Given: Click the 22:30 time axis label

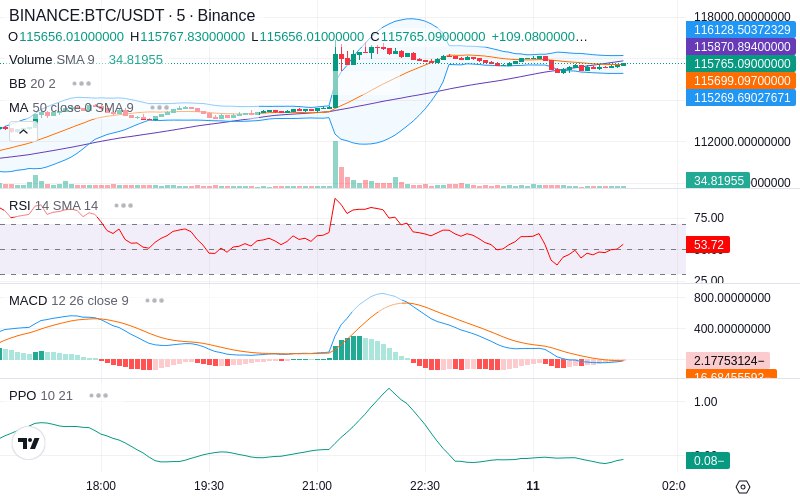Looking at the screenshot, I should (425, 486).
